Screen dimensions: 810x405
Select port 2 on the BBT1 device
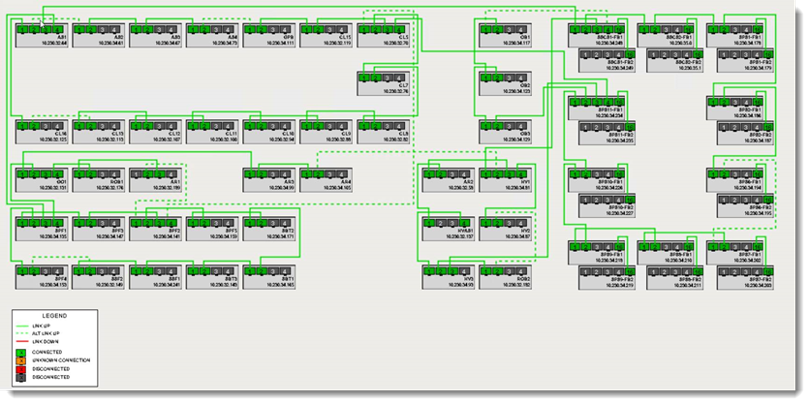pos(262,271)
